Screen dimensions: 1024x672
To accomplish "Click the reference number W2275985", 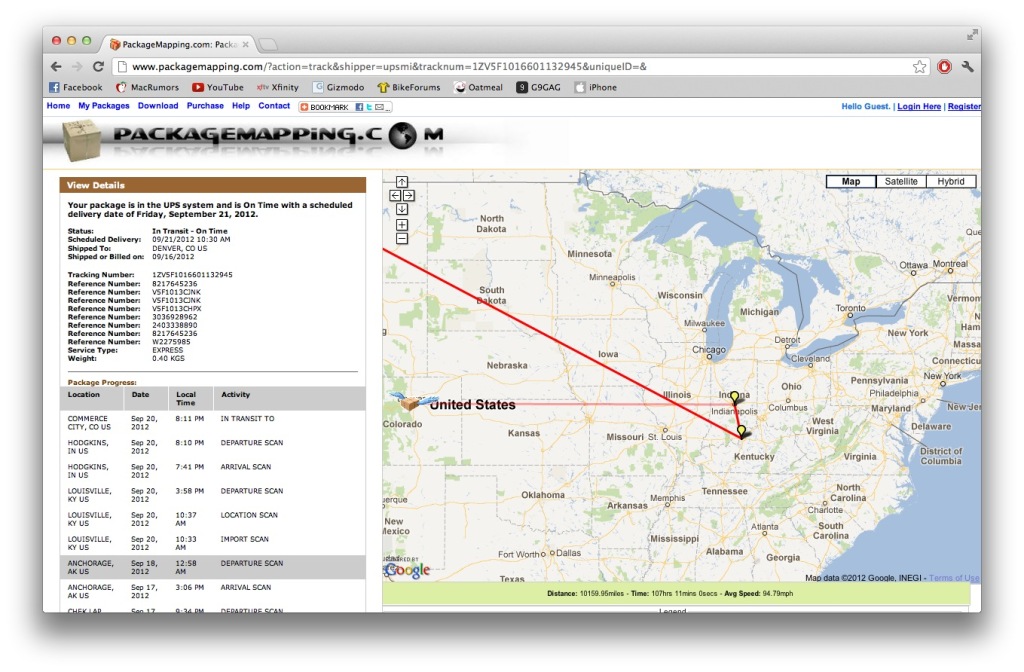I will coord(171,342).
